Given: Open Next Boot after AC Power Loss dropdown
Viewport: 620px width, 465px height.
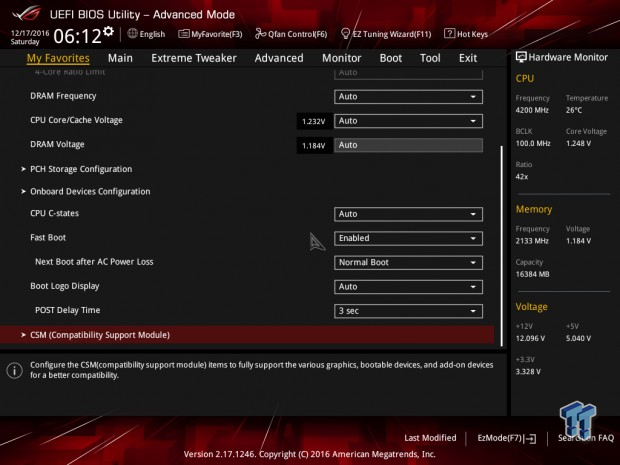Looking at the screenshot, I should [408, 263].
